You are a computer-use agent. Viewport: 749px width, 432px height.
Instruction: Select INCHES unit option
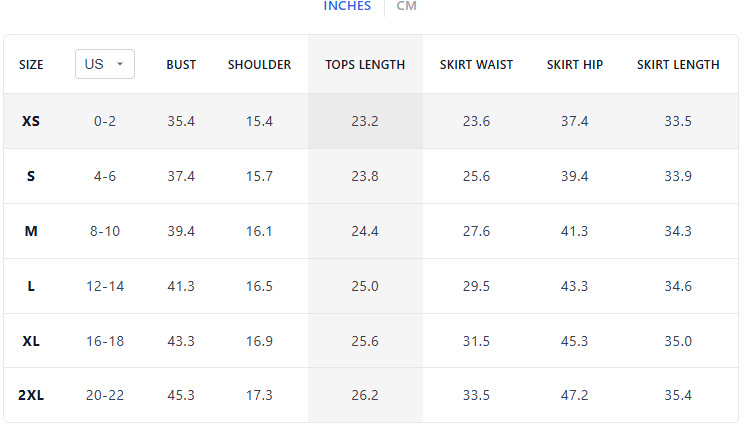347,6
